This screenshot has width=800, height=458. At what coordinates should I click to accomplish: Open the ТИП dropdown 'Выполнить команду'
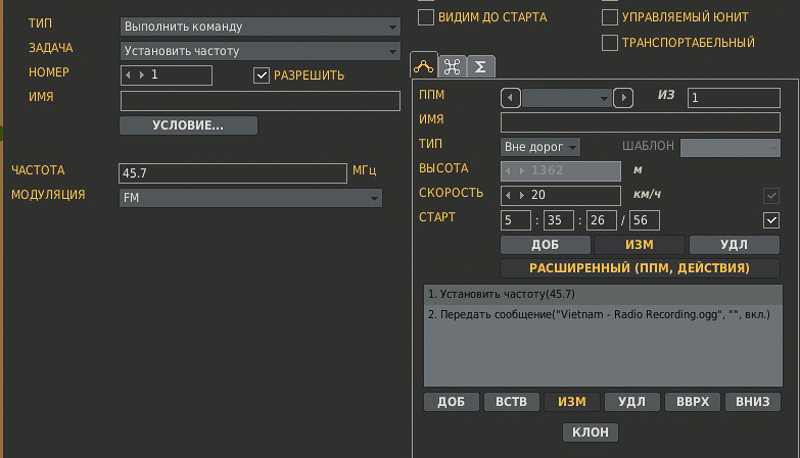(259, 27)
